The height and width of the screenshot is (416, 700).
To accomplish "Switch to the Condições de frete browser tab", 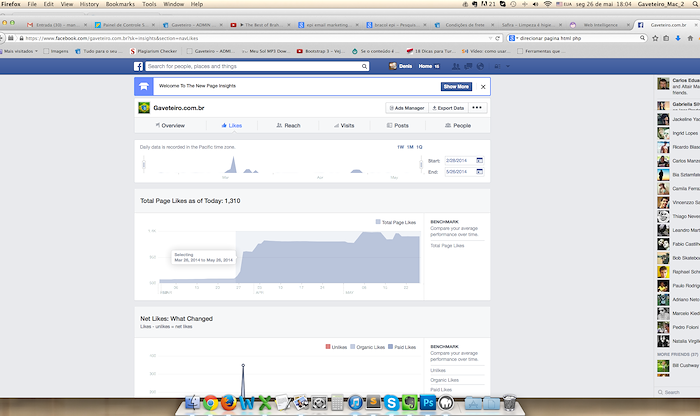I will (x=465, y=25).
